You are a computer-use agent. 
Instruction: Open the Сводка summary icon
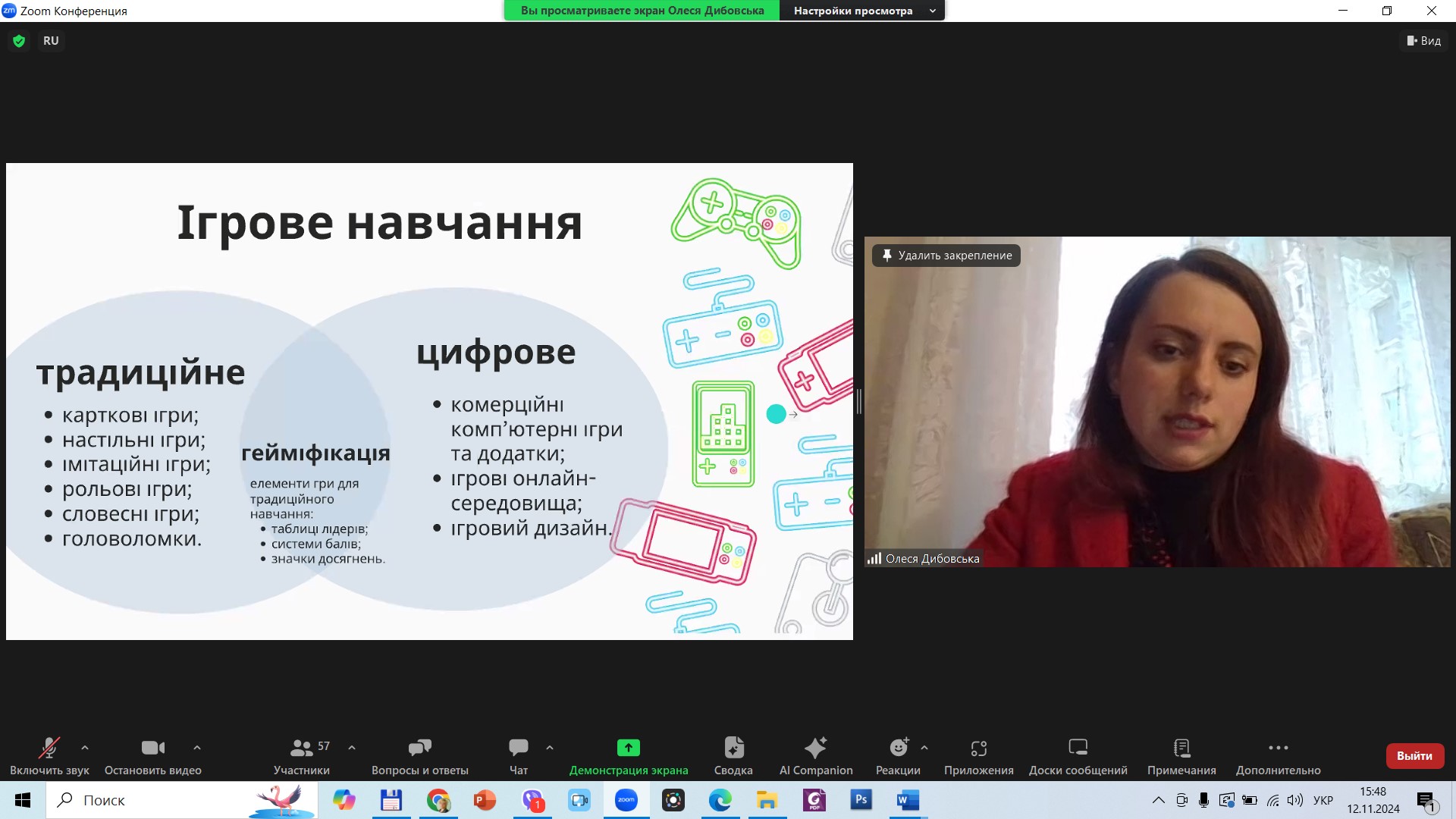pyautogui.click(x=733, y=748)
